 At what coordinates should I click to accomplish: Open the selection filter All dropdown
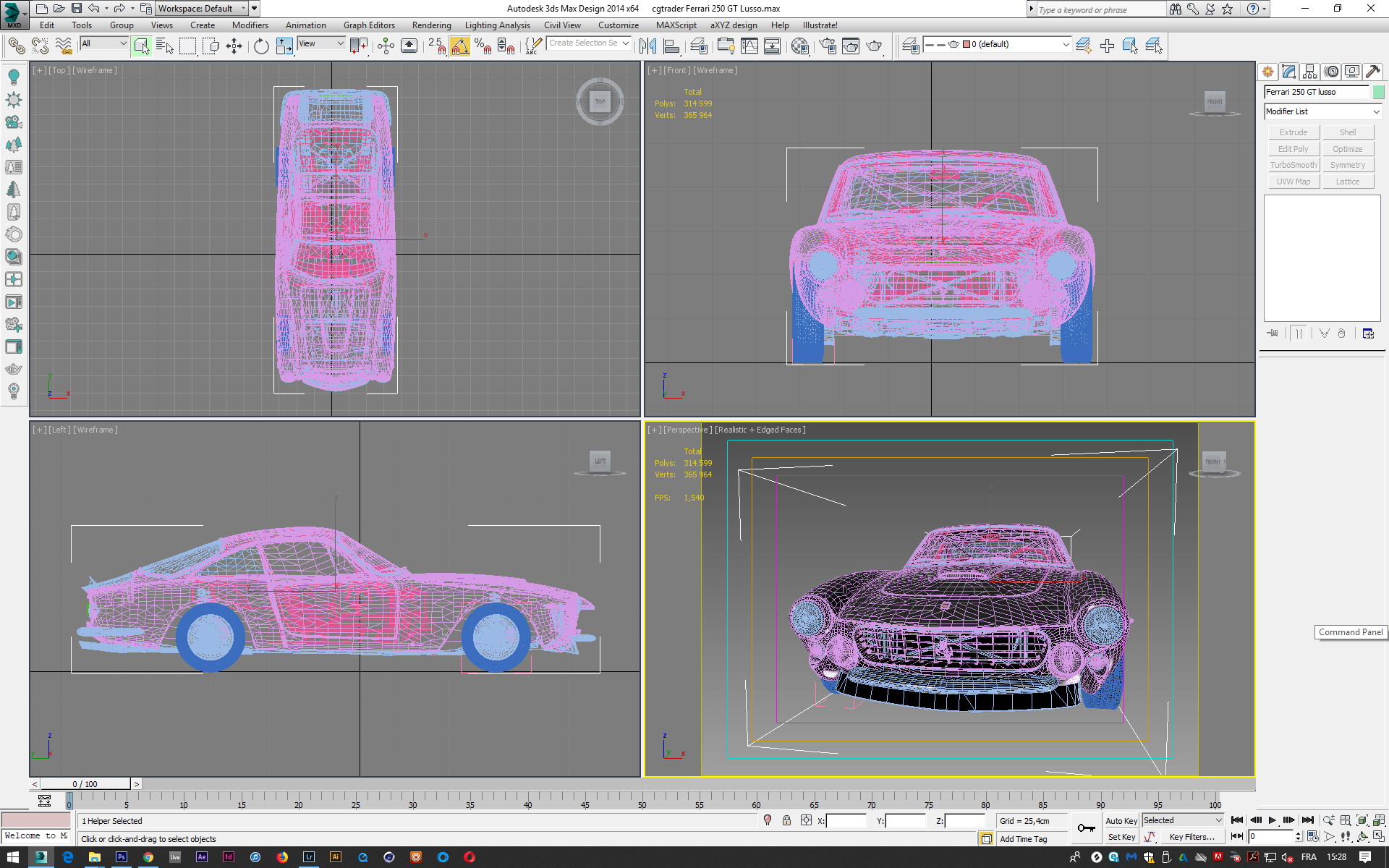104,43
